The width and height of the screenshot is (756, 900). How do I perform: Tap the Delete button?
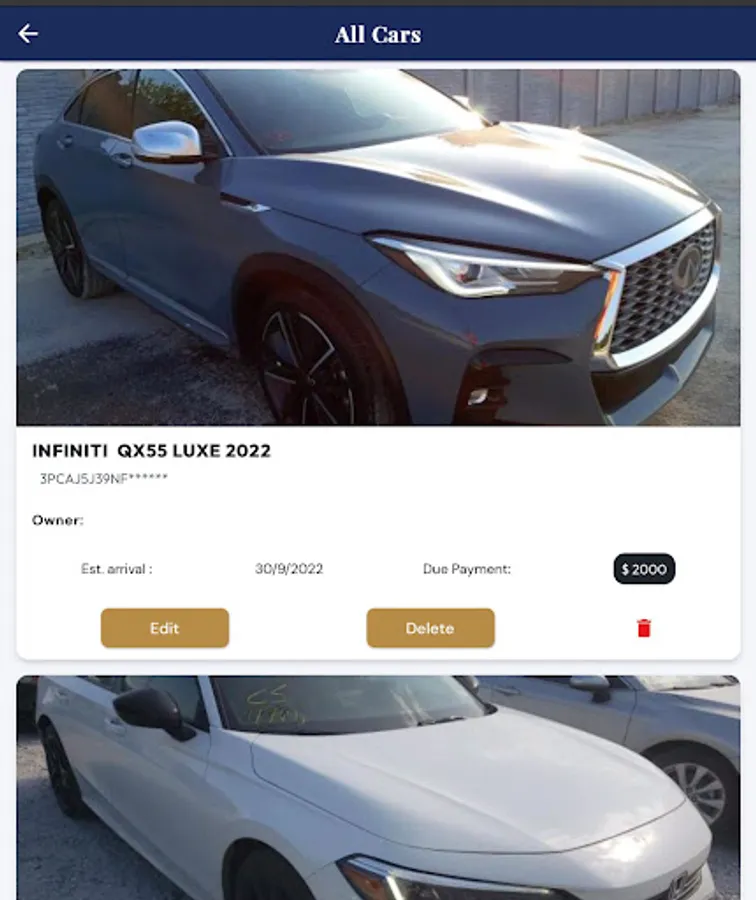click(x=431, y=628)
